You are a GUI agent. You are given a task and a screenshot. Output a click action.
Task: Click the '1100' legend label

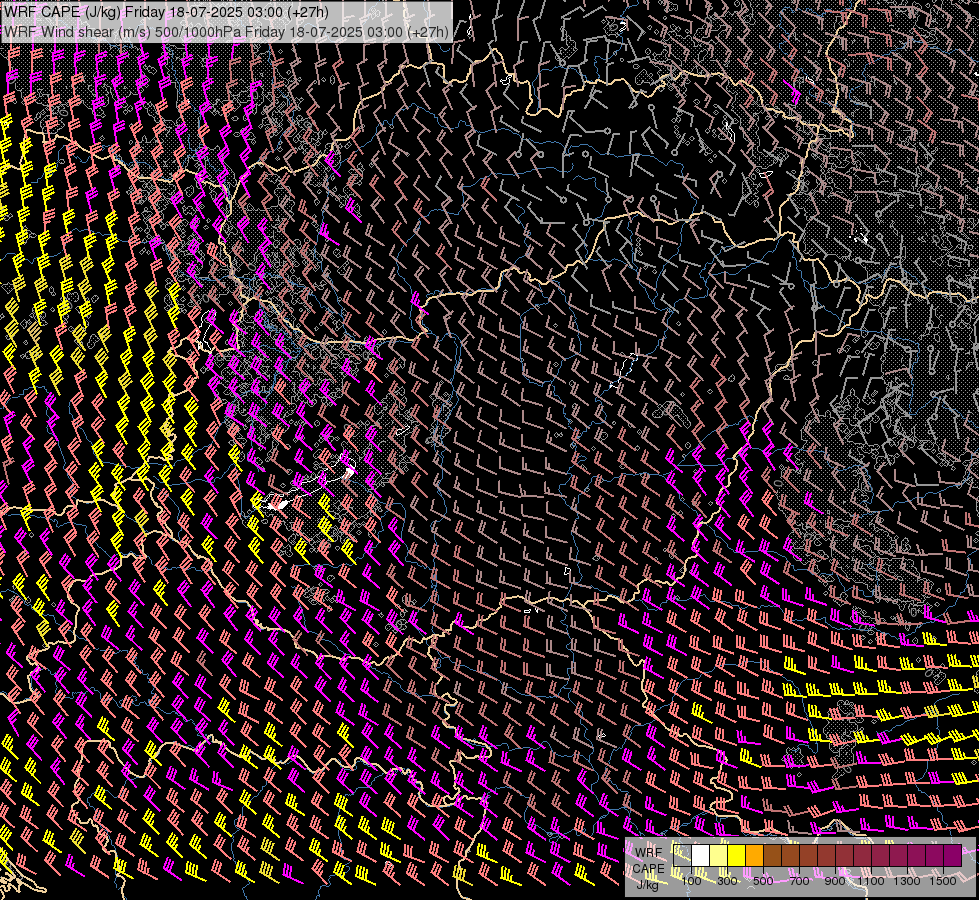click(x=871, y=881)
